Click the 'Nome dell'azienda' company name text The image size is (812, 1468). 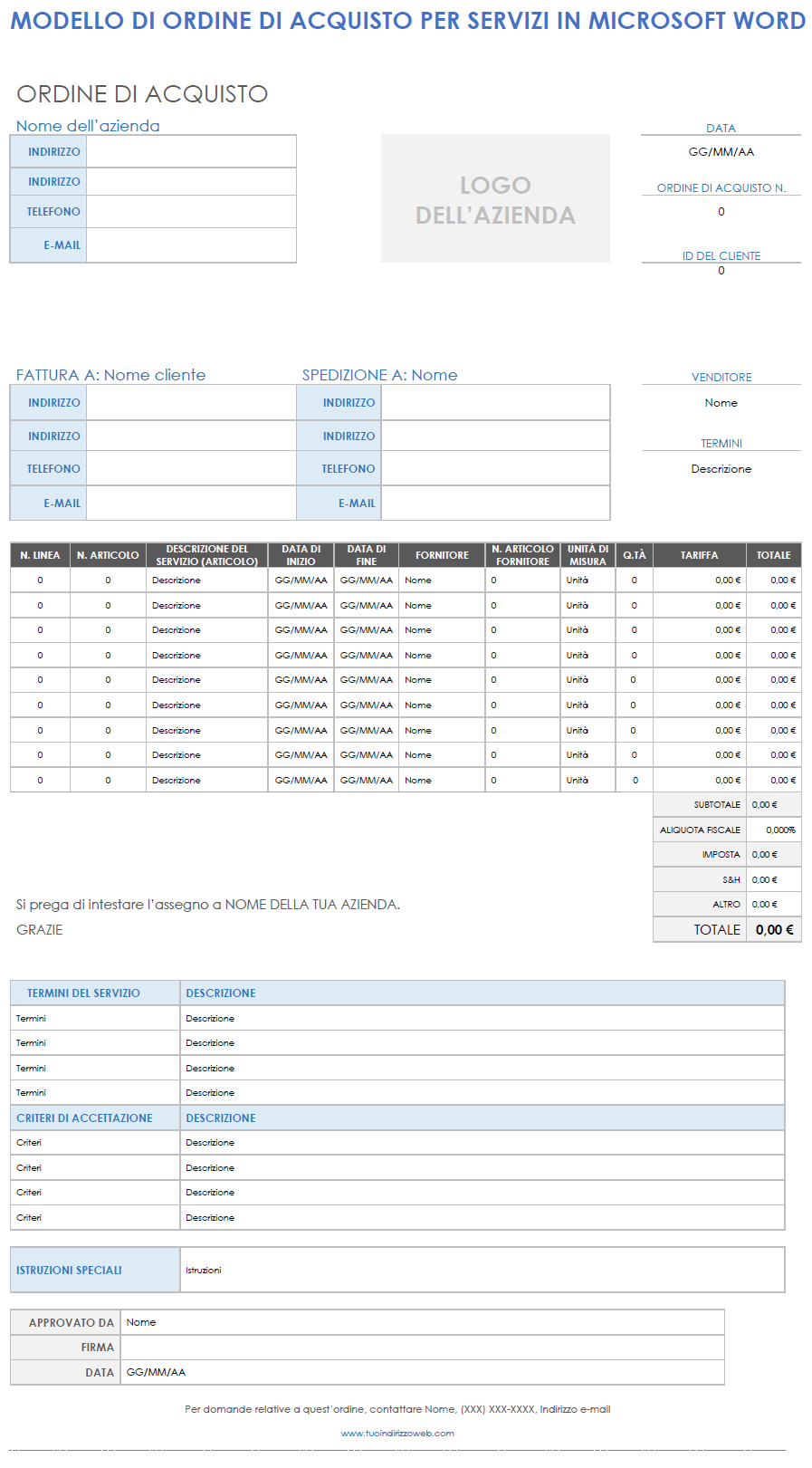pyautogui.click(x=88, y=126)
